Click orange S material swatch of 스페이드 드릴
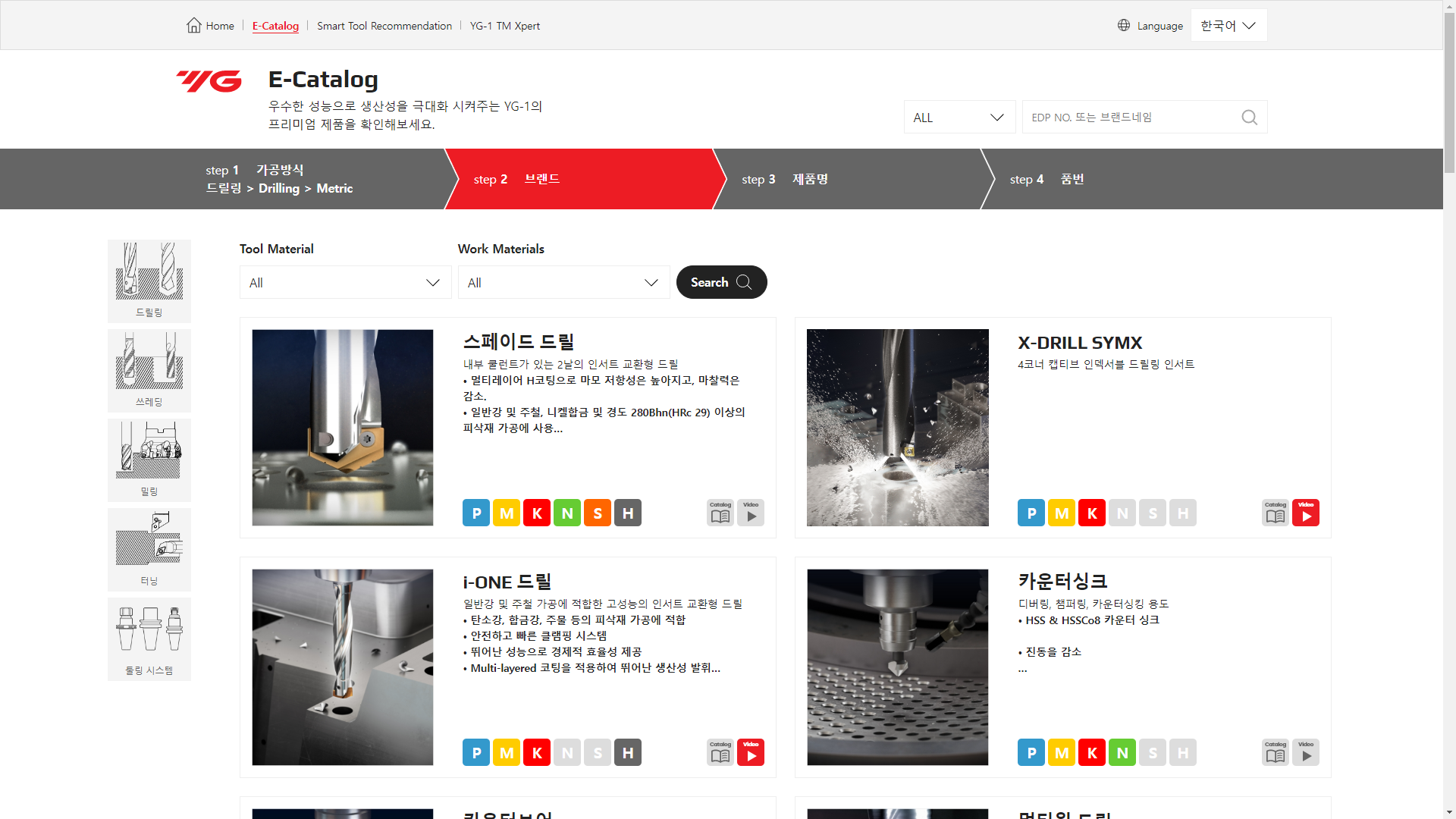The image size is (1456, 819). click(x=598, y=513)
